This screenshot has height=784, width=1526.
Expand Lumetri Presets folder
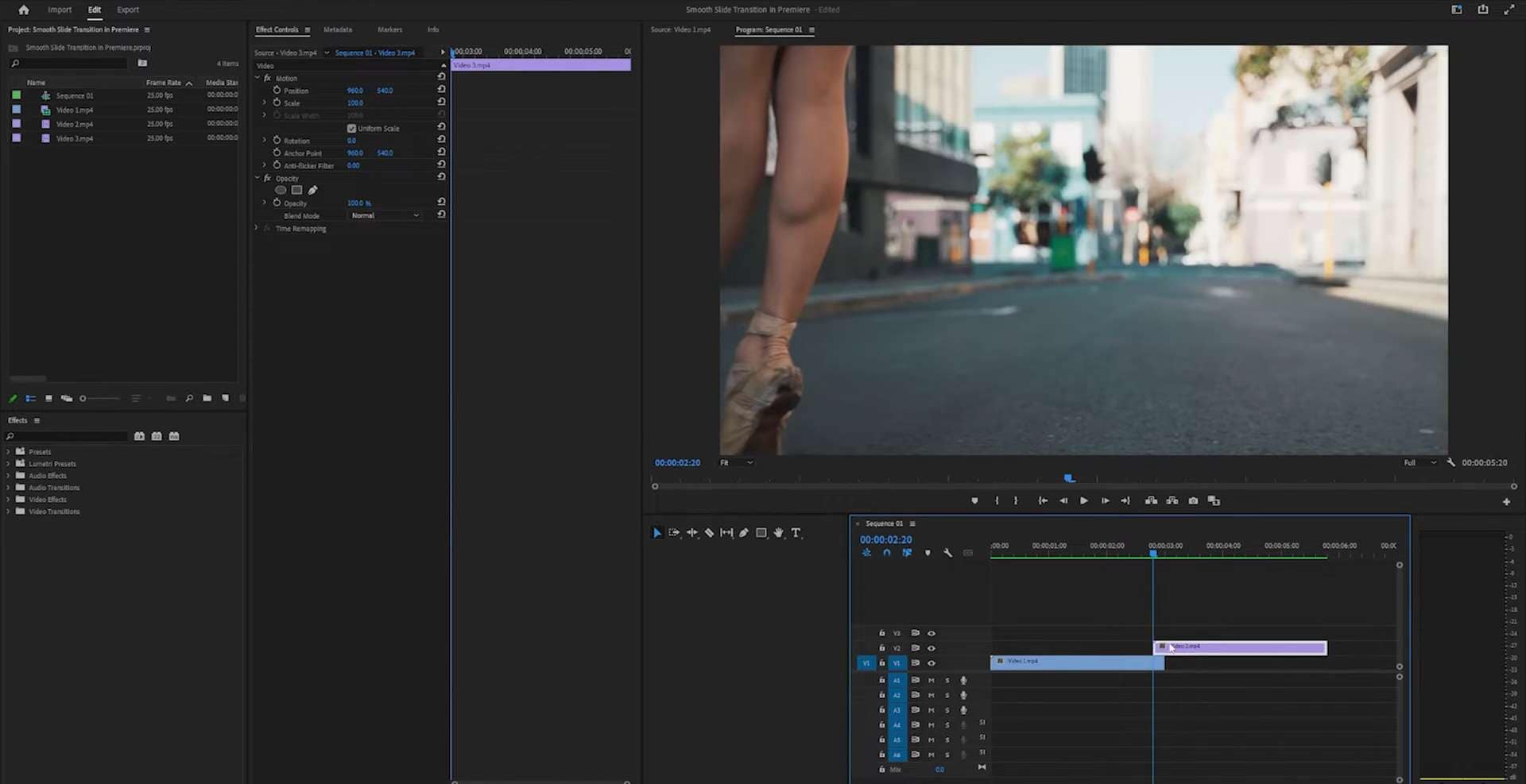[9, 463]
